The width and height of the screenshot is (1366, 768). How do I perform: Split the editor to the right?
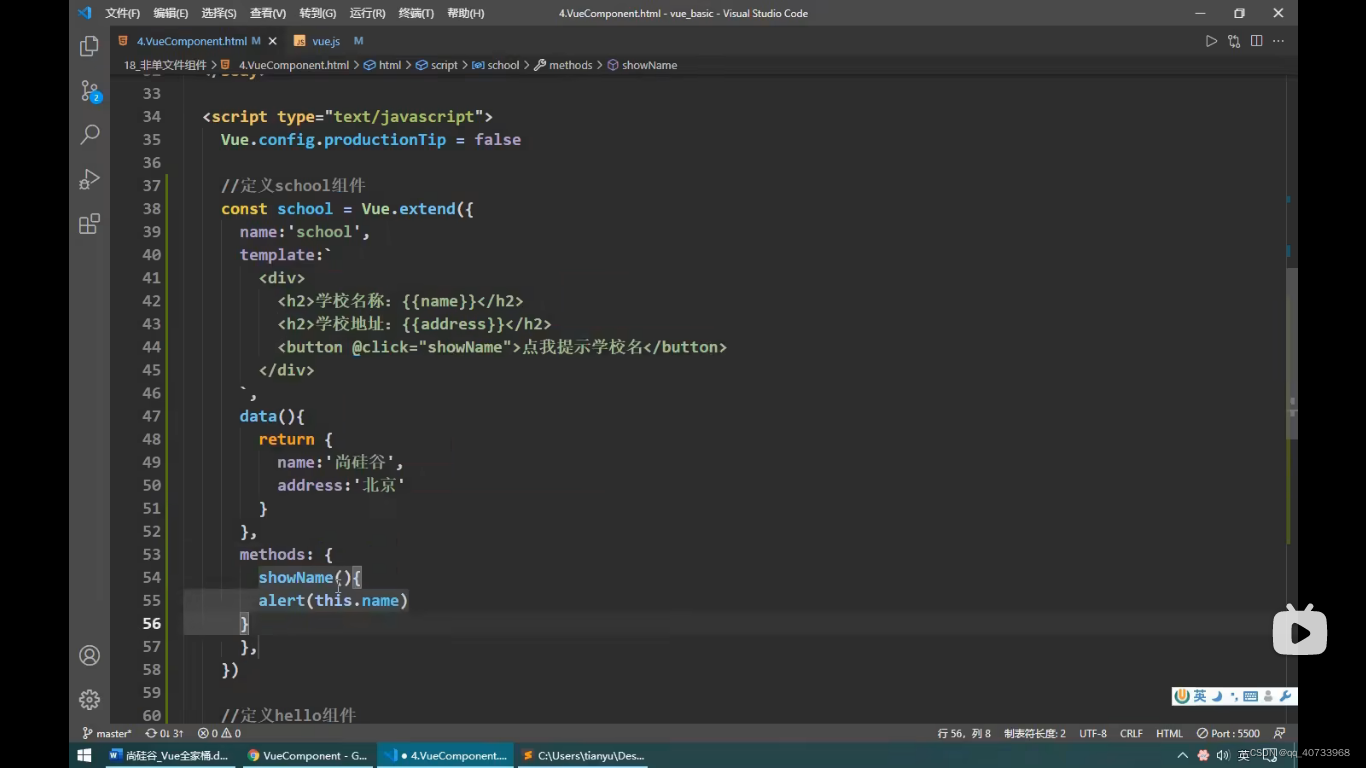[x=1256, y=41]
